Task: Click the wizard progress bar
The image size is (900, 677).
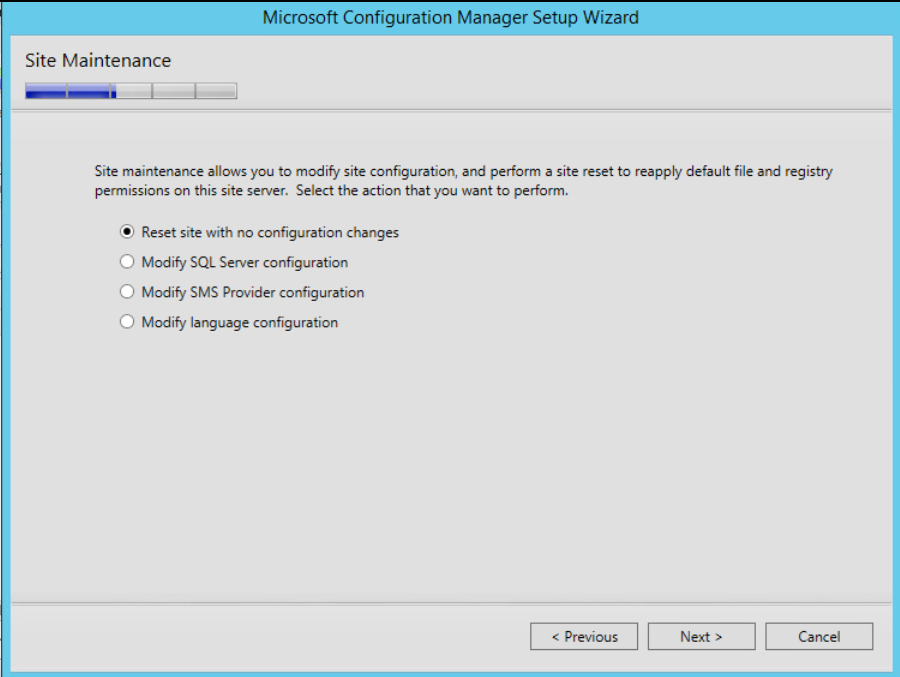Action: click(x=131, y=91)
